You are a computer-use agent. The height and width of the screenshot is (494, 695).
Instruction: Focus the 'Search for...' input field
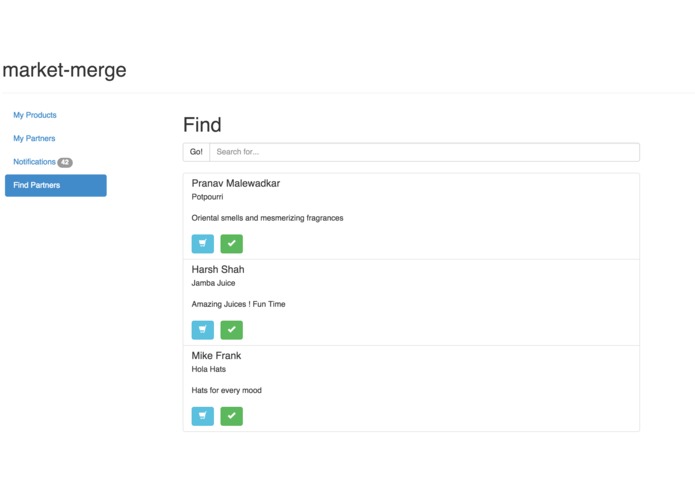point(424,152)
